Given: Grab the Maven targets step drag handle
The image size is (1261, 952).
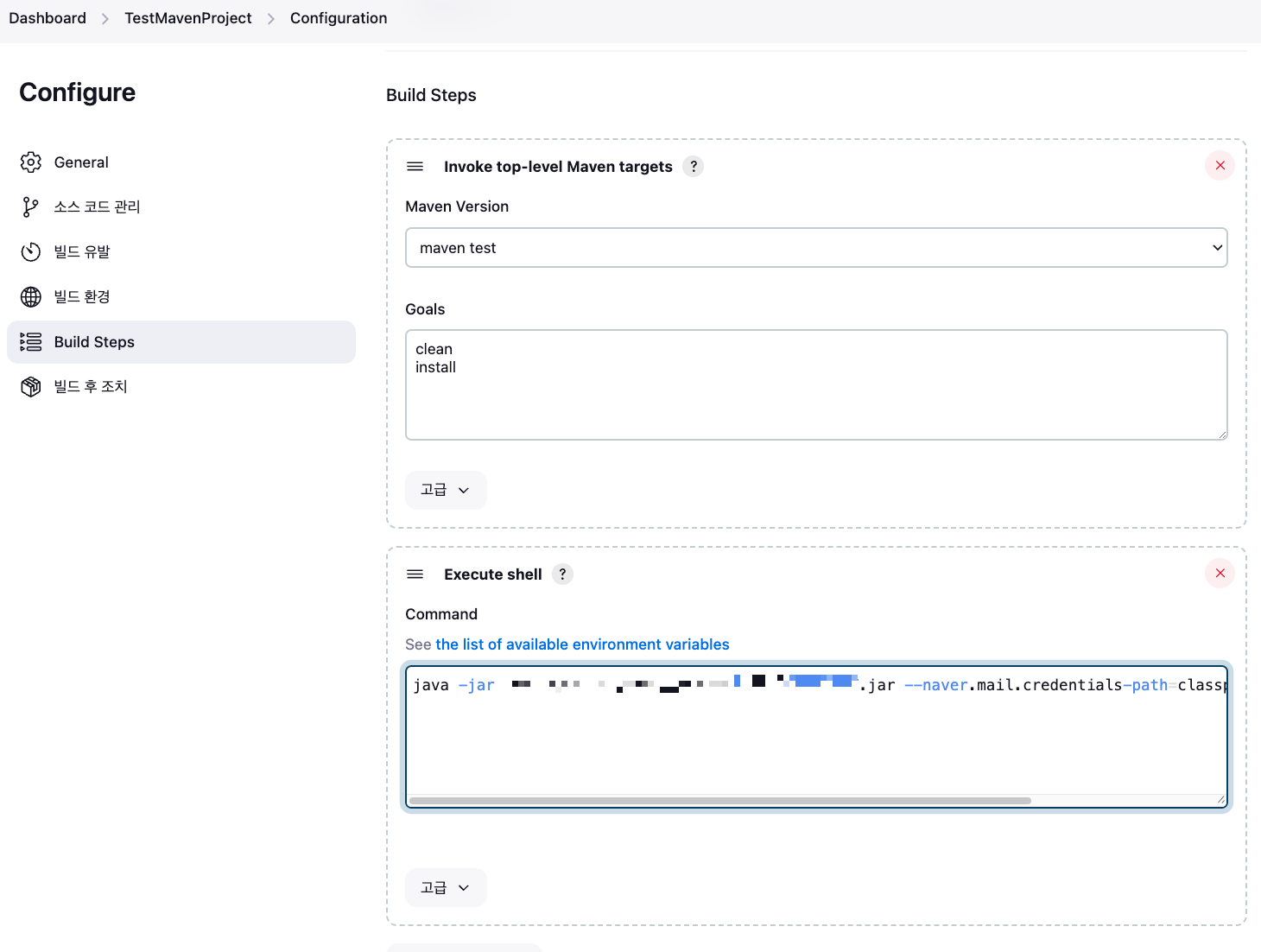Looking at the screenshot, I should point(415,167).
